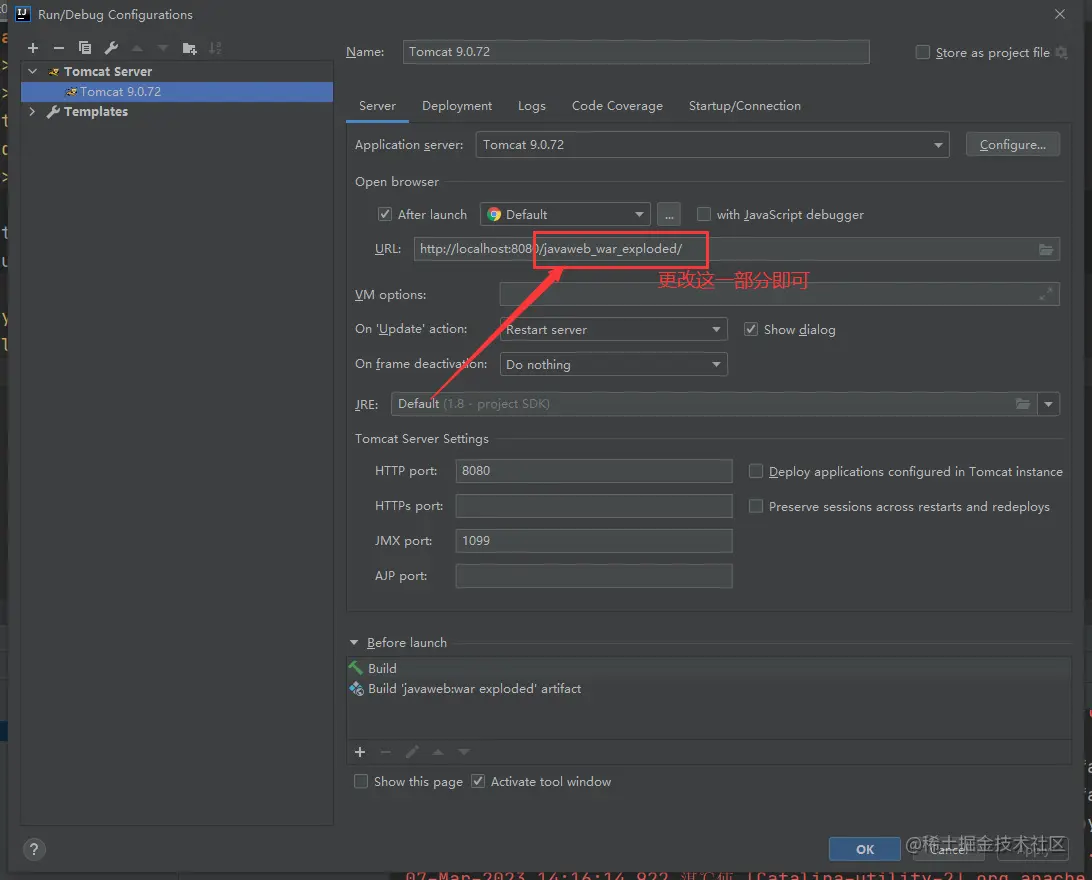Toggle Store as project file checkbox

pyautogui.click(x=923, y=52)
